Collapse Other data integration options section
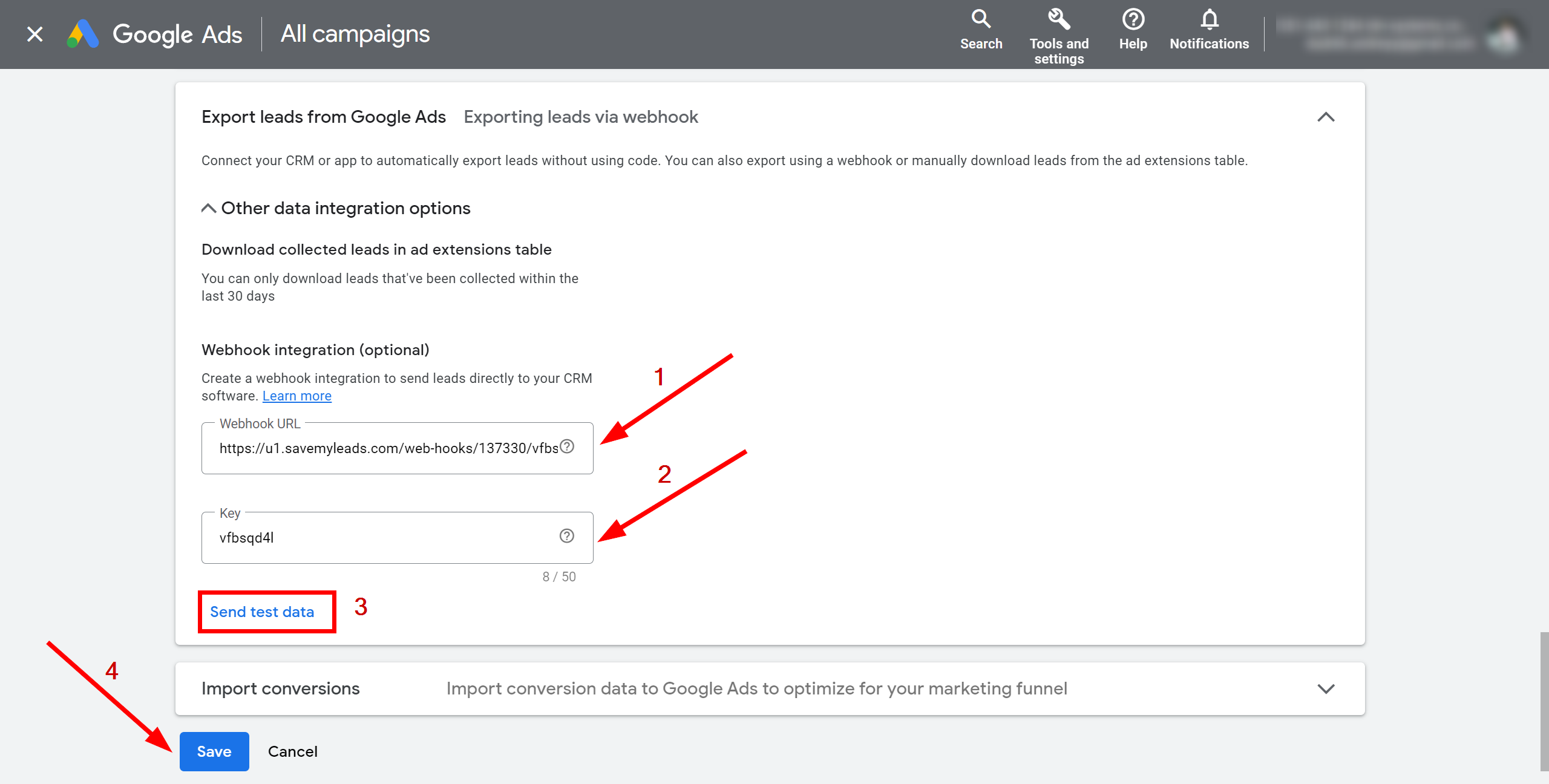The width and height of the screenshot is (1549, 784). (208, 208)
